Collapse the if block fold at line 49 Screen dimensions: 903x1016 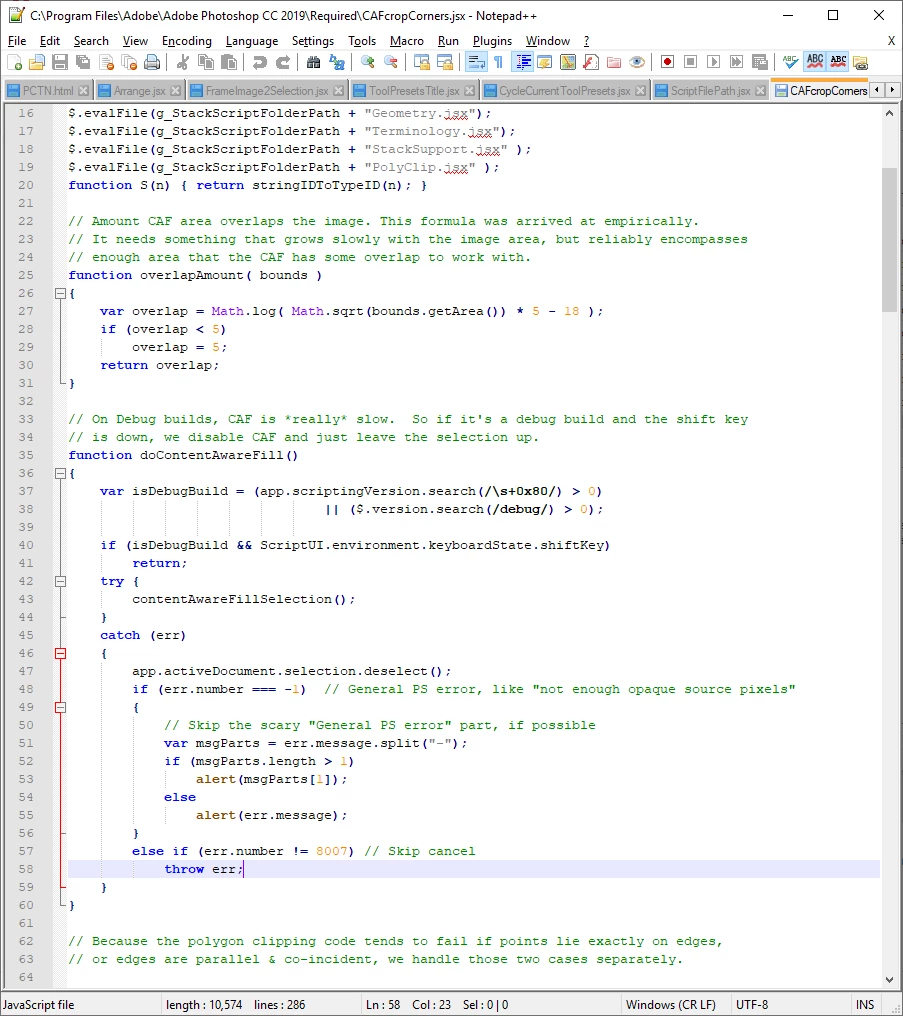tap(60, 708)
